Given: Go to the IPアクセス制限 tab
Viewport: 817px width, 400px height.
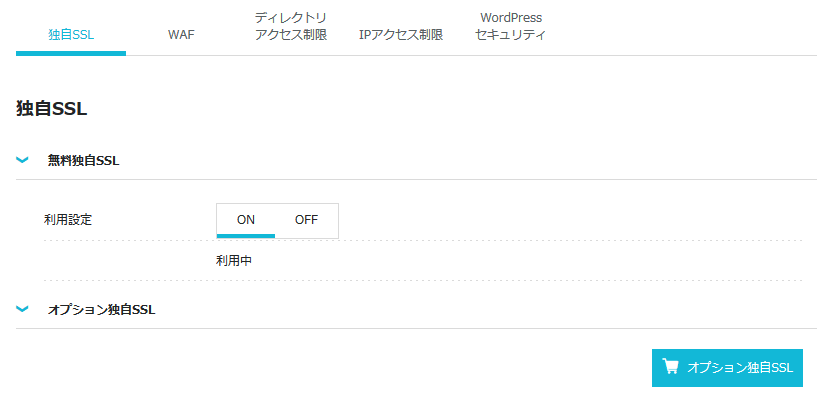Looking at the screenshot, I should (401, 35).
